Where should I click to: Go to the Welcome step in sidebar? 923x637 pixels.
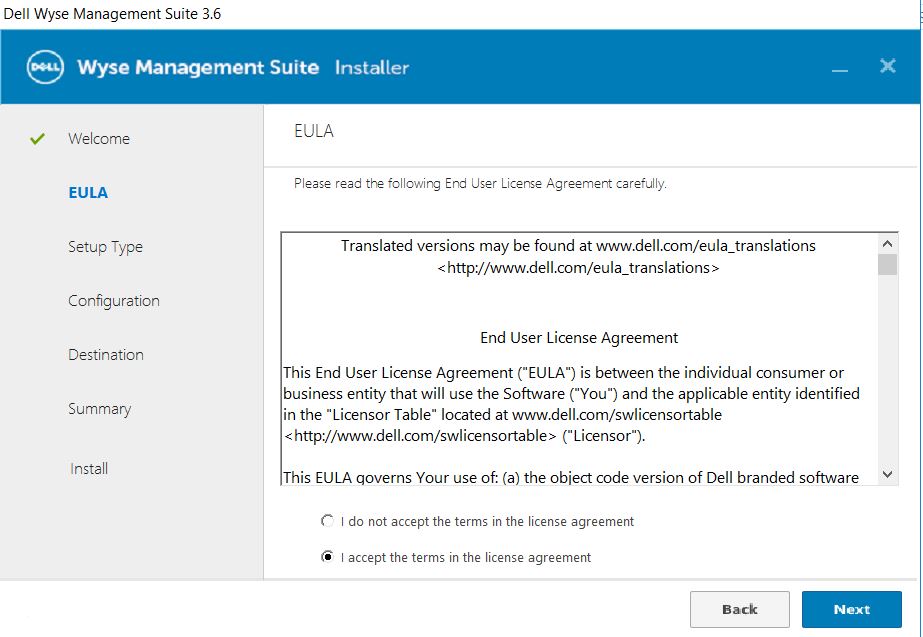tap(98, 139)
